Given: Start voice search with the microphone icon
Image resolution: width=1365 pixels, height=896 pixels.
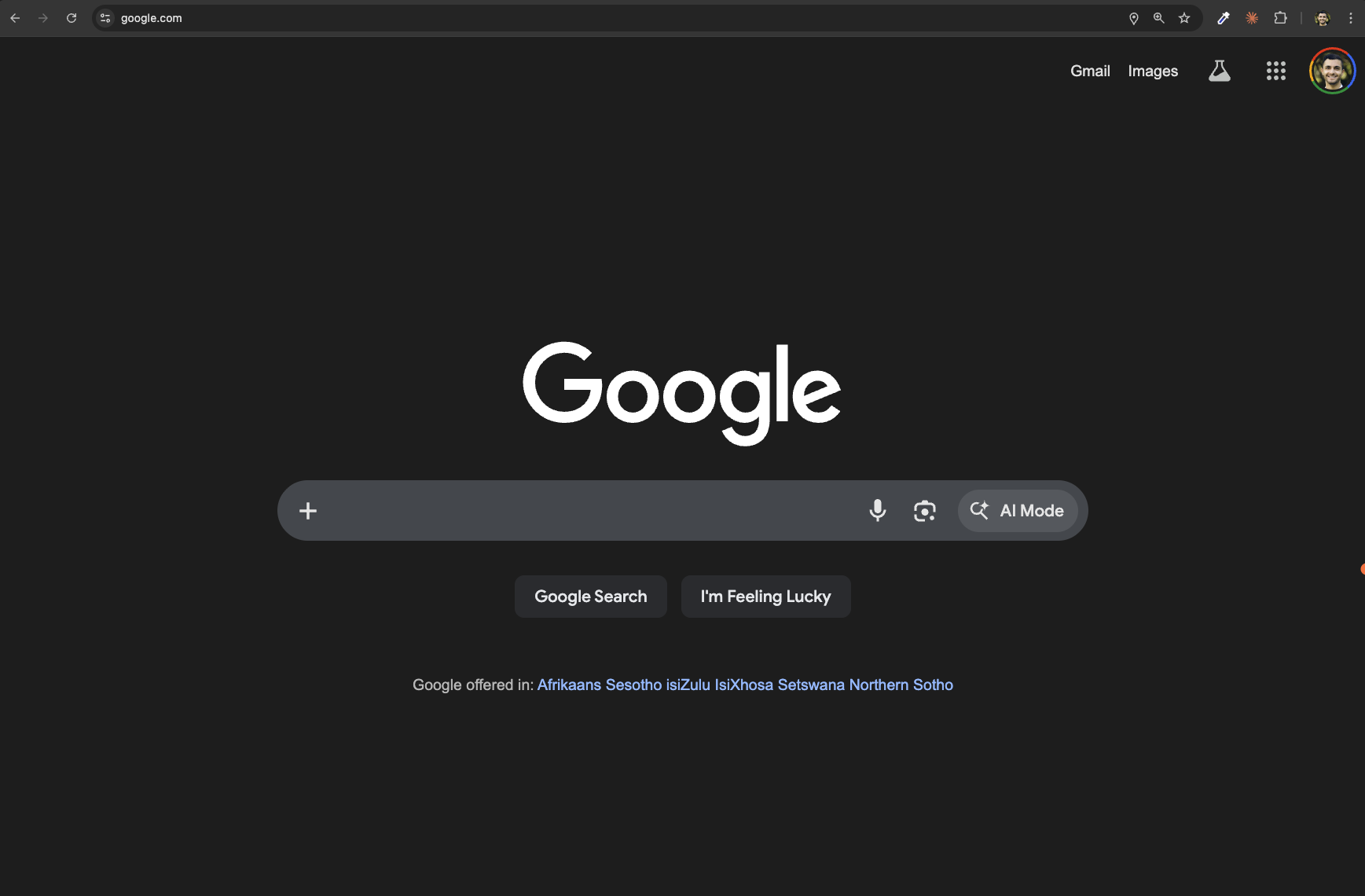Looking at the screenshot, I should (x=878, y=511).
